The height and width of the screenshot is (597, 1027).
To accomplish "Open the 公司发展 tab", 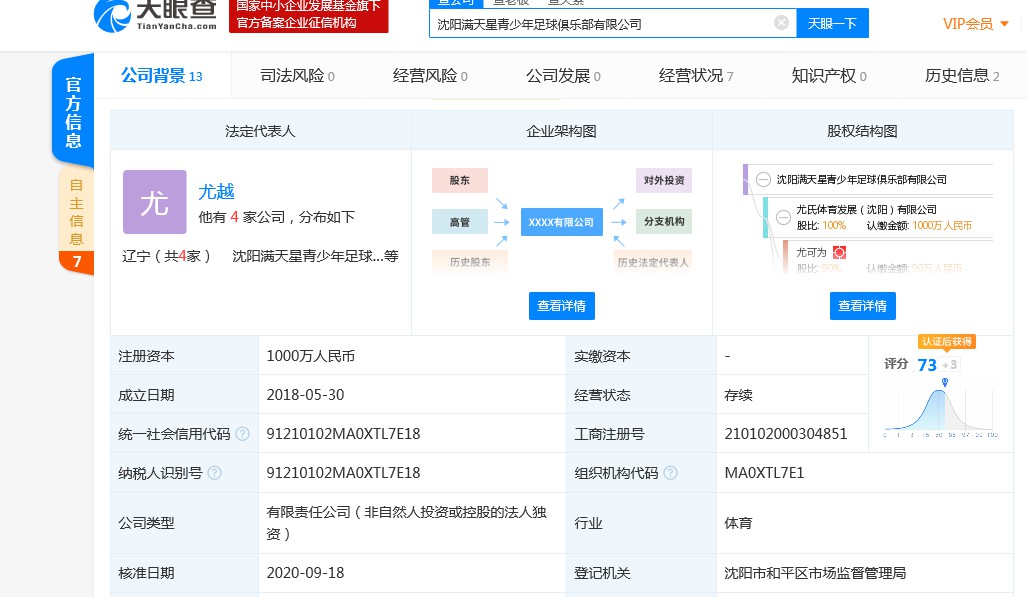I will tap(563, 76).
